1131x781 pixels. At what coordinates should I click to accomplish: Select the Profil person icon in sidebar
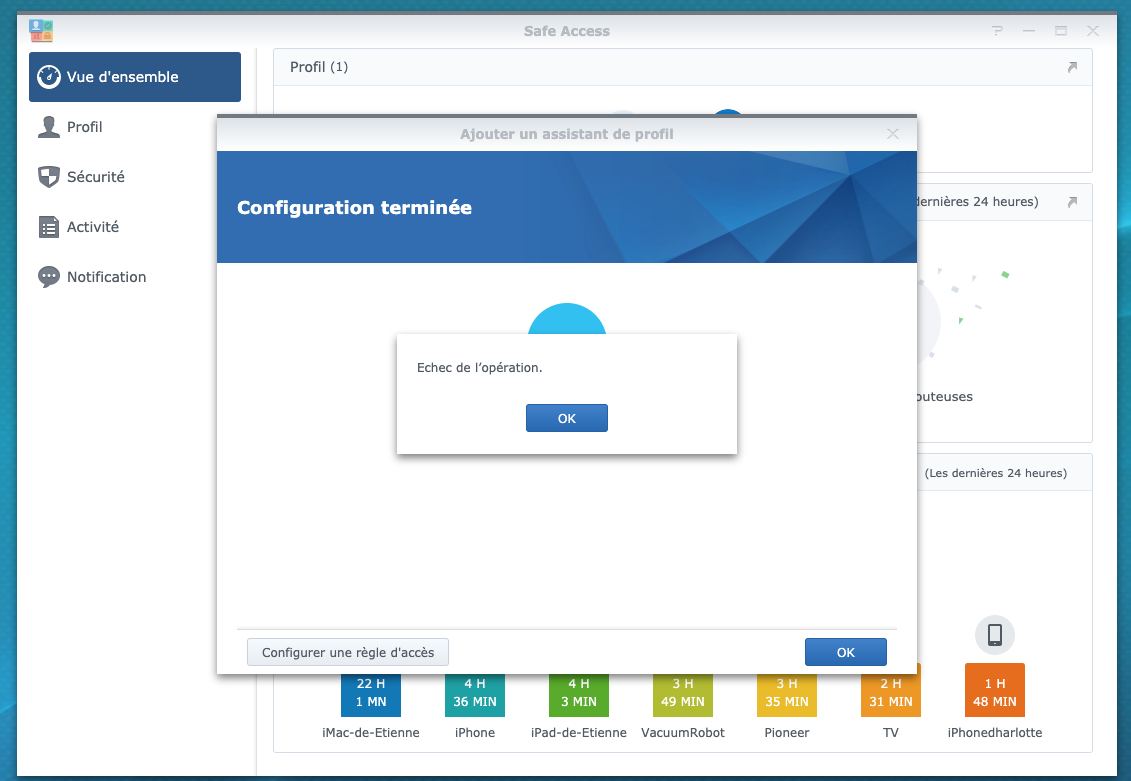click(48, 127)
